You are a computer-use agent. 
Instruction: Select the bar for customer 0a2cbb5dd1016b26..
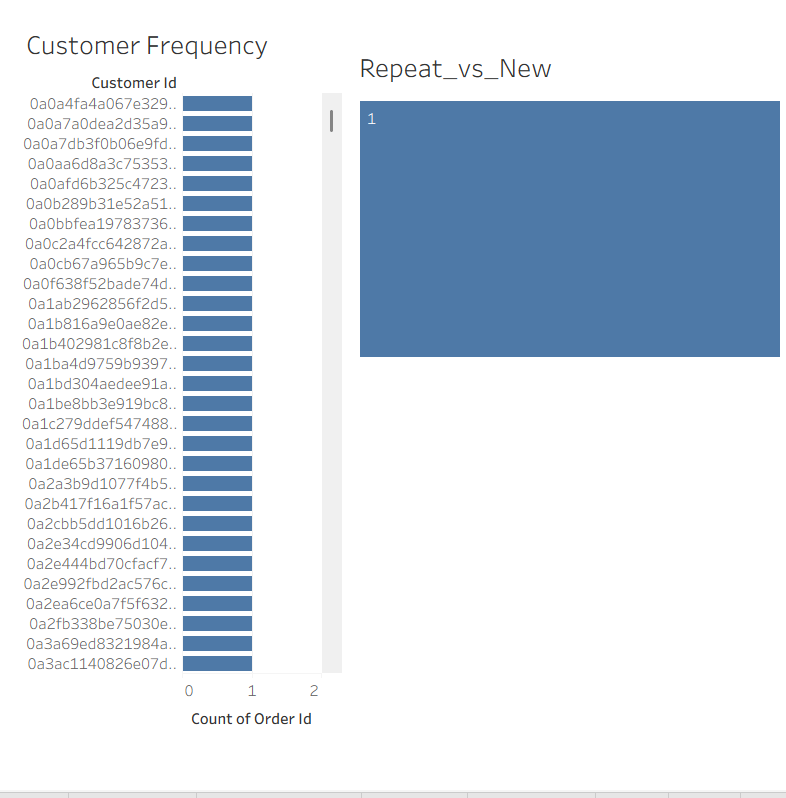pyautogui.click(x=217, y=524)
